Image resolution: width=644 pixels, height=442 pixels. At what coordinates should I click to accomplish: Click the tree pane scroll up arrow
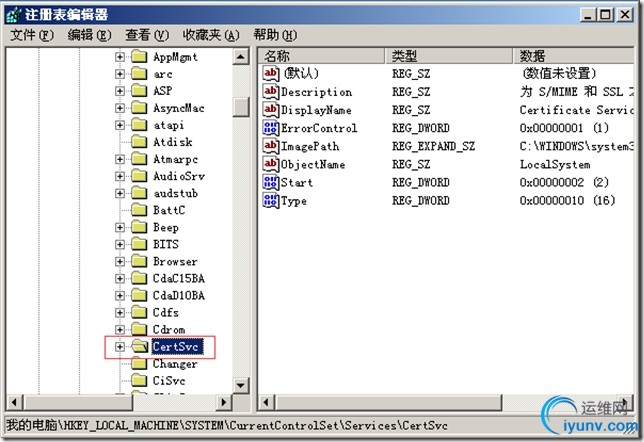coord(241,56)
